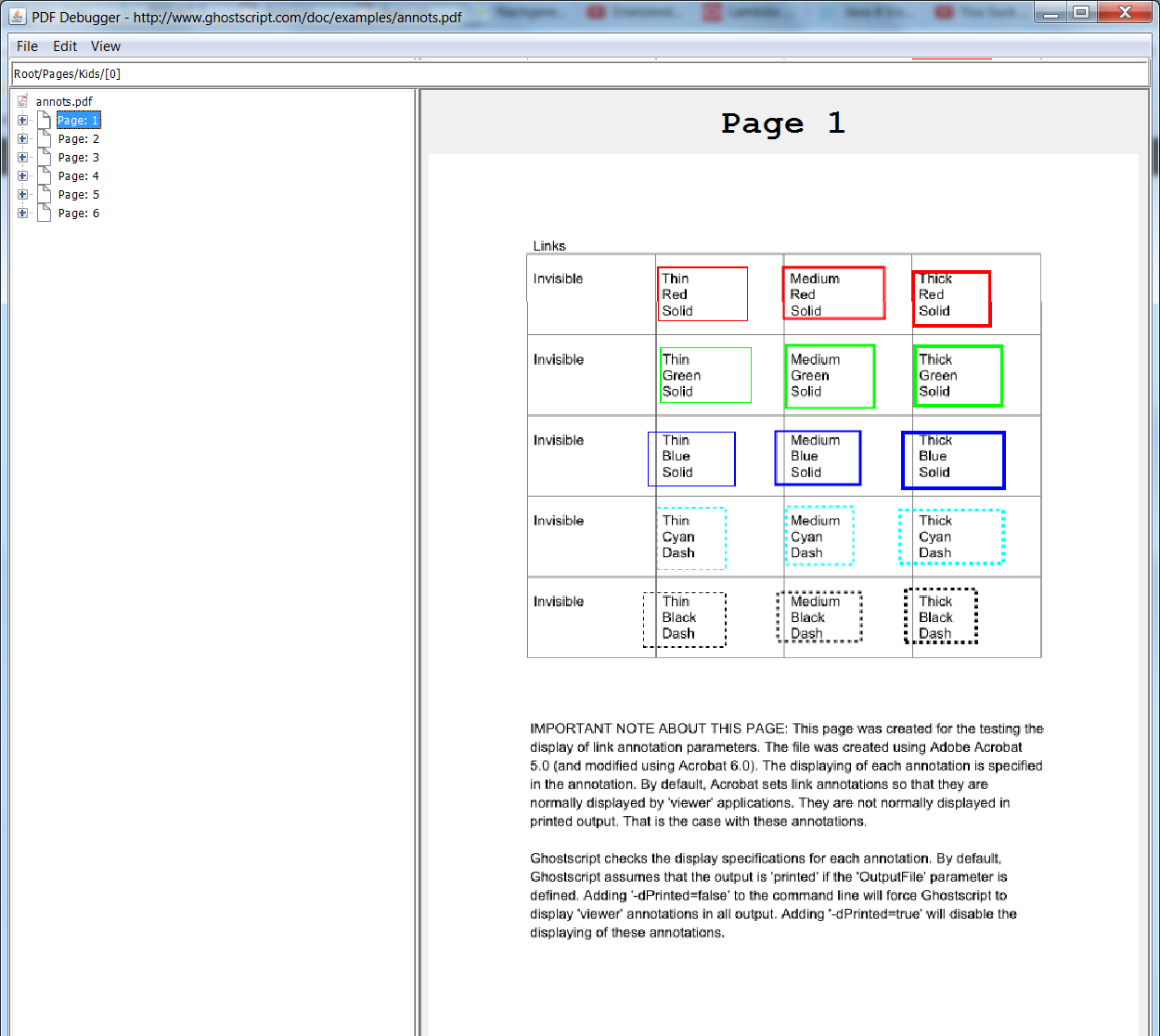Click the page icon beside Page: 3
The height and width of the screenshot is (1036, 1160).
coord(44,157)
